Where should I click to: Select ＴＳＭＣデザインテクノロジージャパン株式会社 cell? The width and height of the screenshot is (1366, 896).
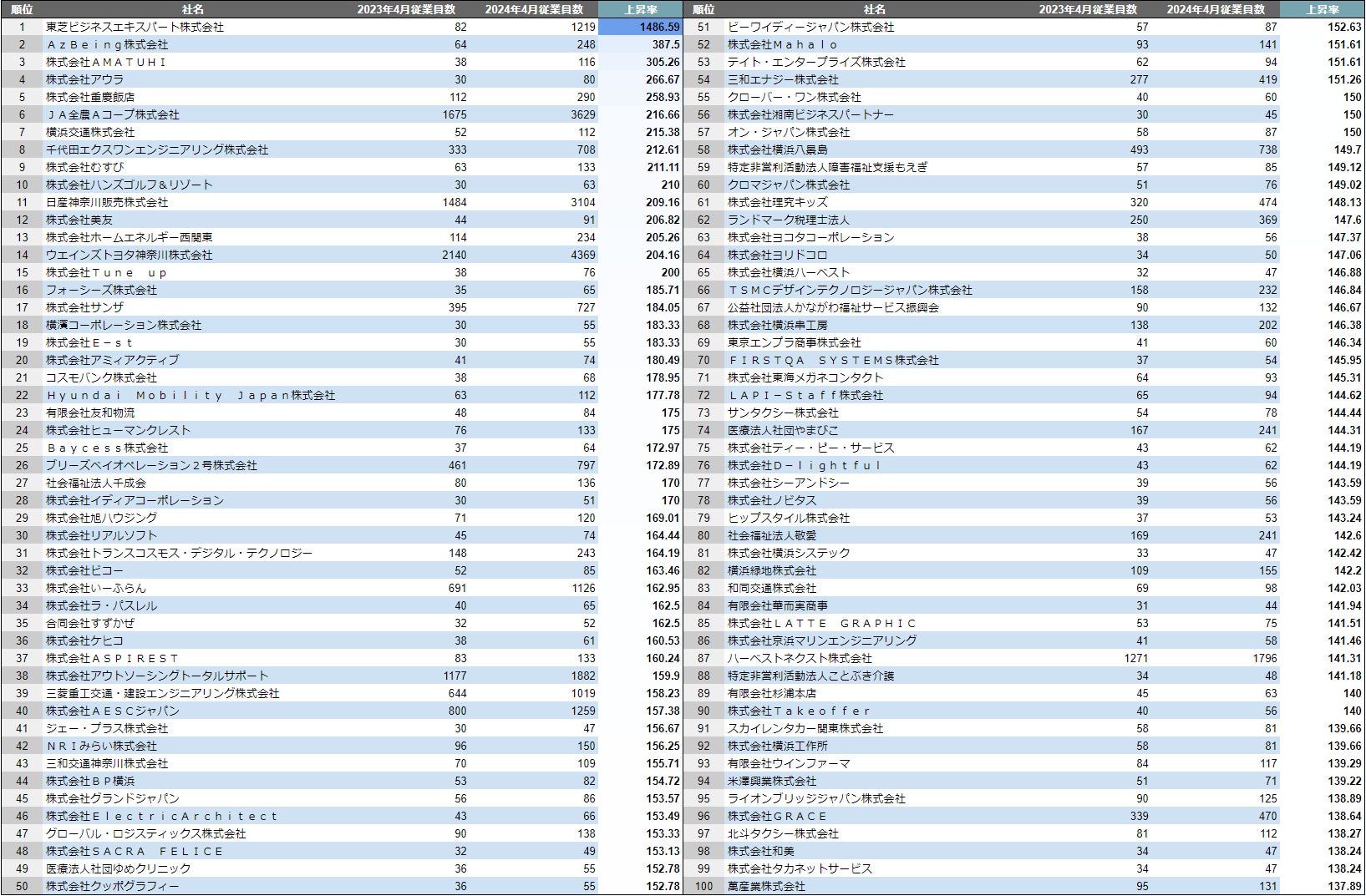850,290
